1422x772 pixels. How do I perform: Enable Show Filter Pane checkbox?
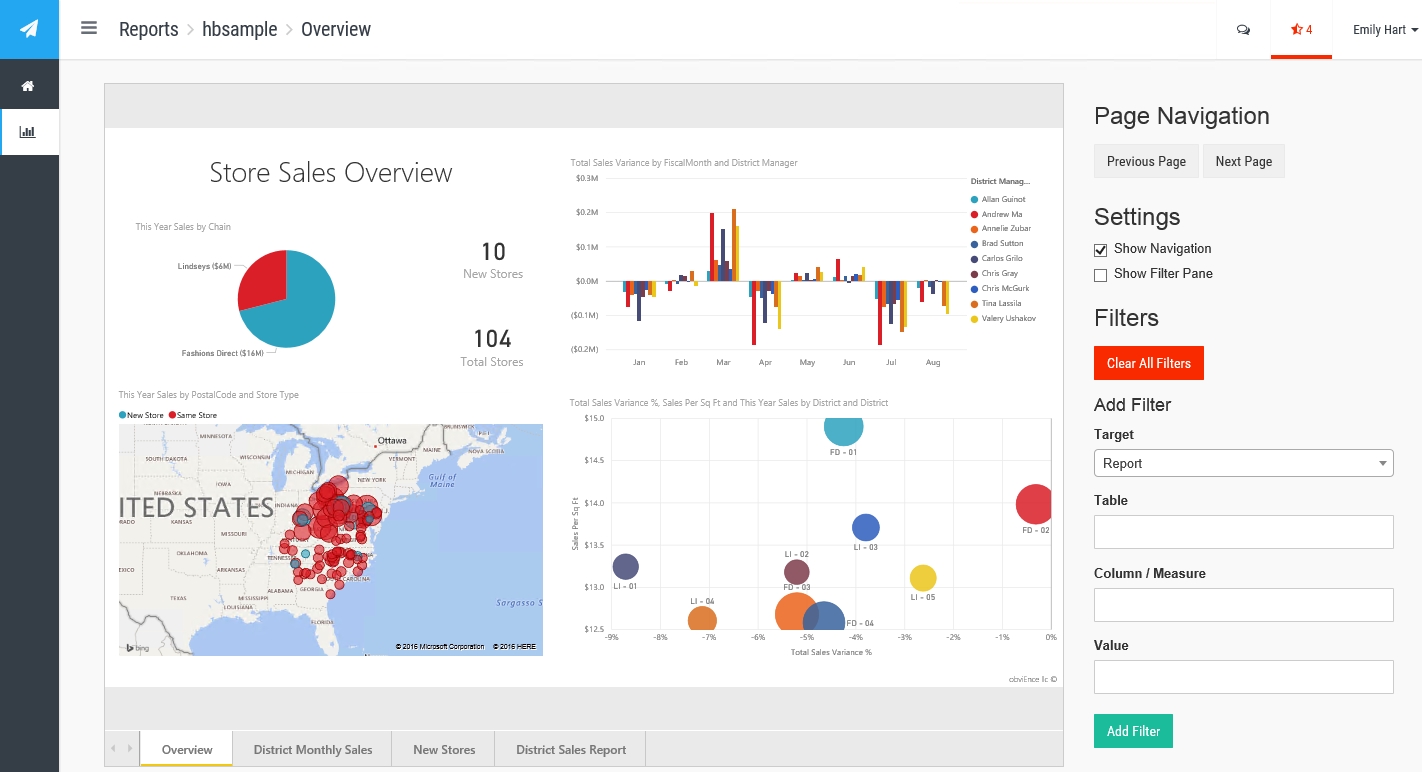pyautogui.click(x=1100, y=274)
